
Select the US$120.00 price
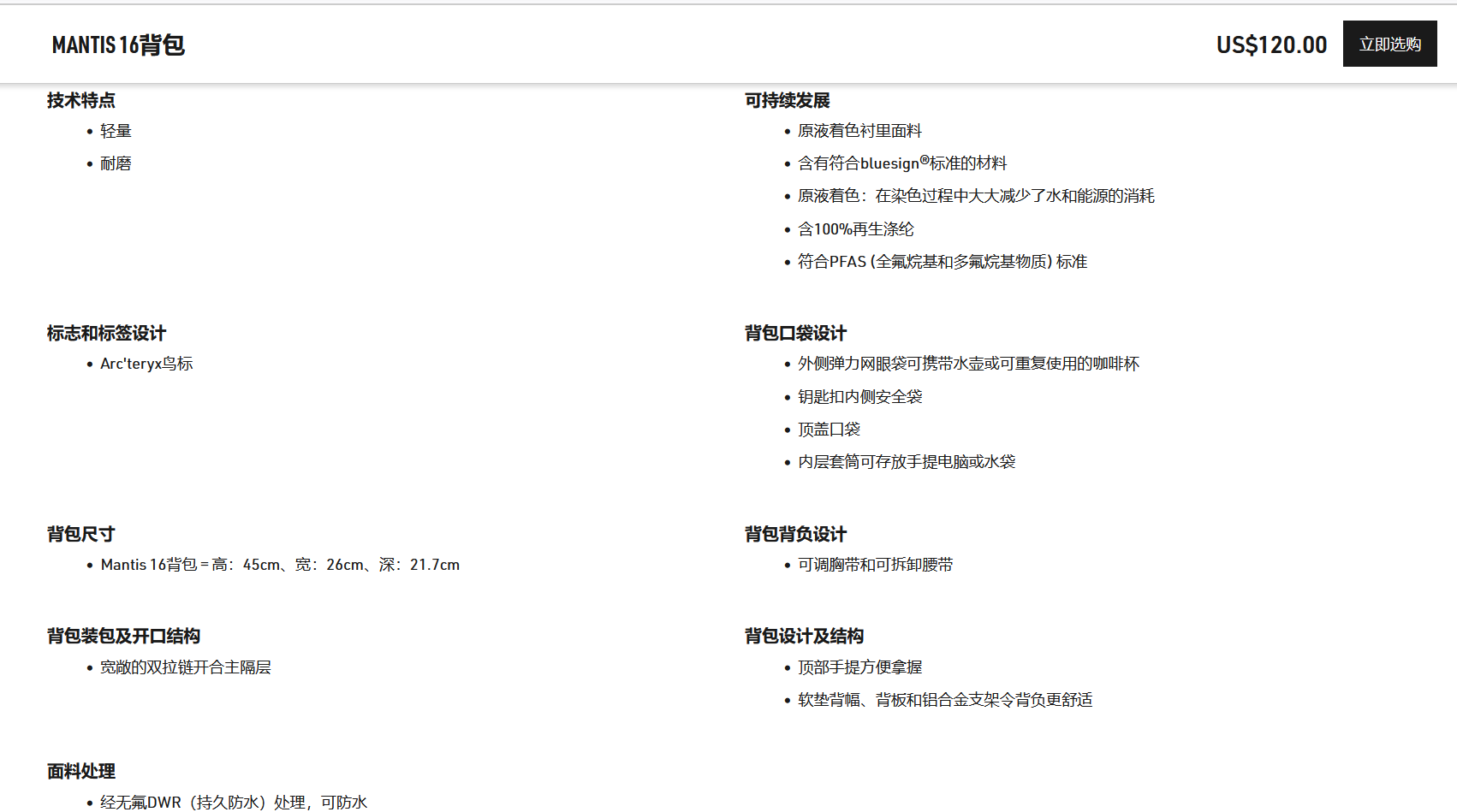1271,44
